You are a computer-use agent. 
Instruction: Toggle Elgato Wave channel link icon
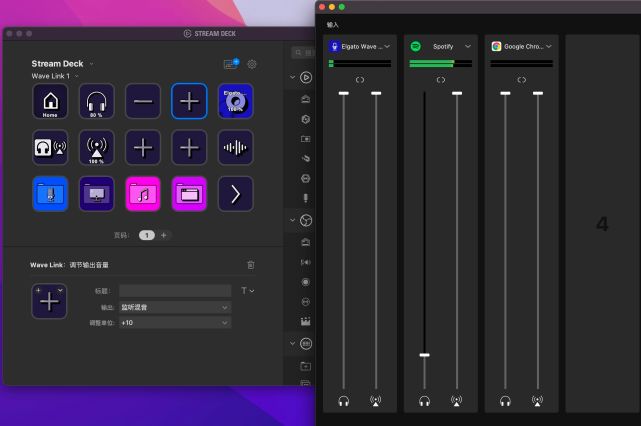(360, 80)
